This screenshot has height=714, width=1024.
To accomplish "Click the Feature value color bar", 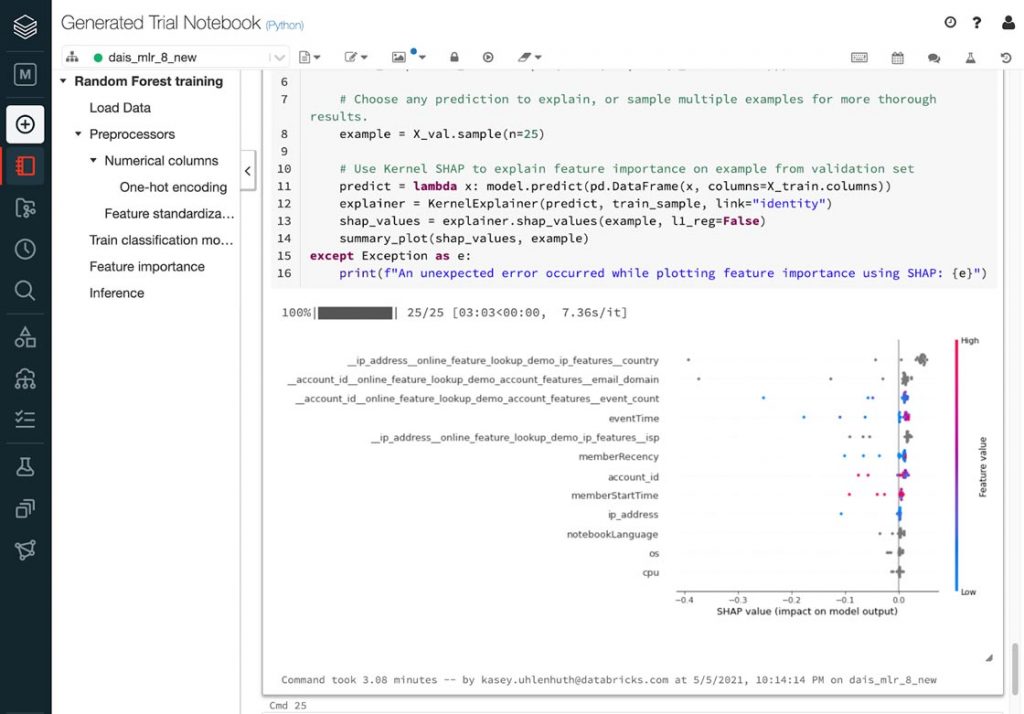I will (x=957, y=466).
